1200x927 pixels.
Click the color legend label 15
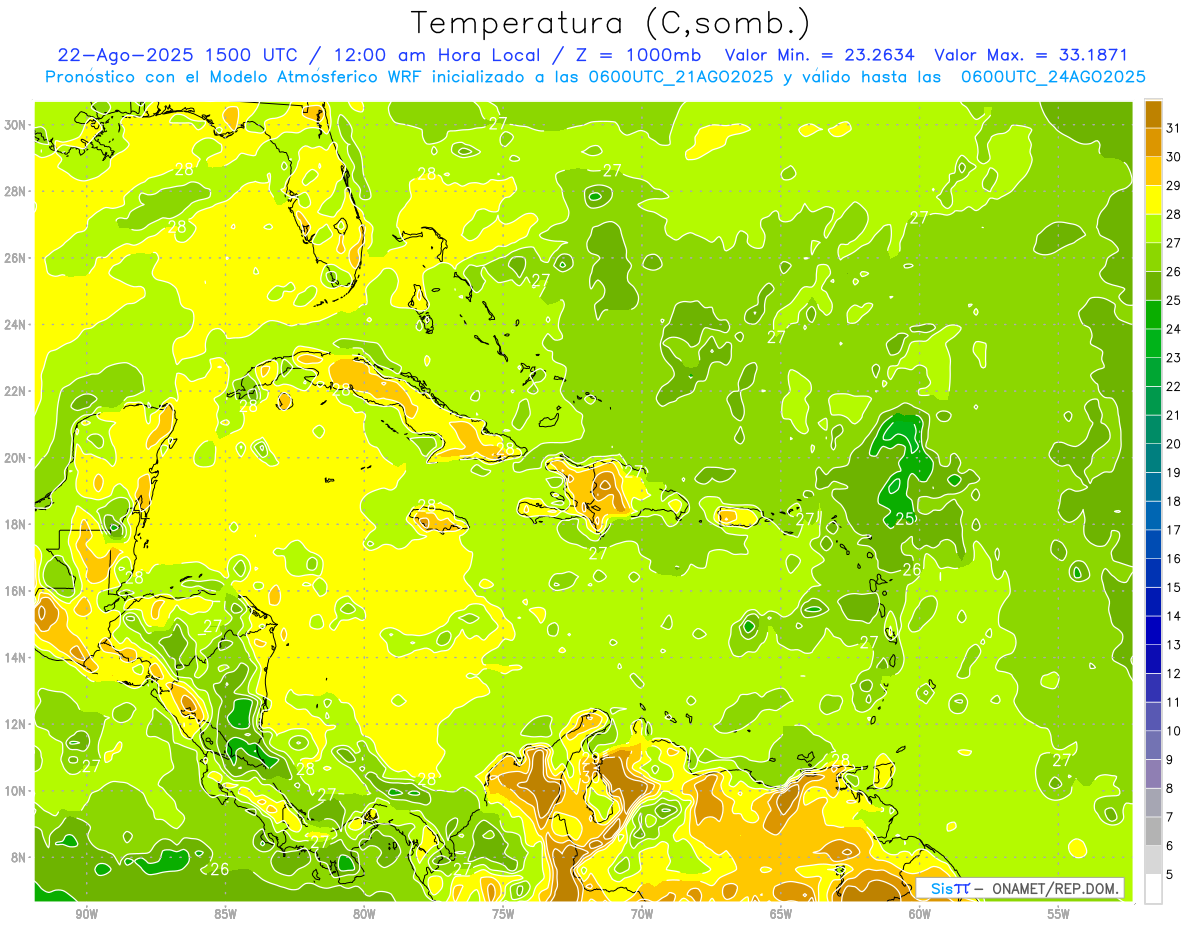click(x=1173, y=587)
